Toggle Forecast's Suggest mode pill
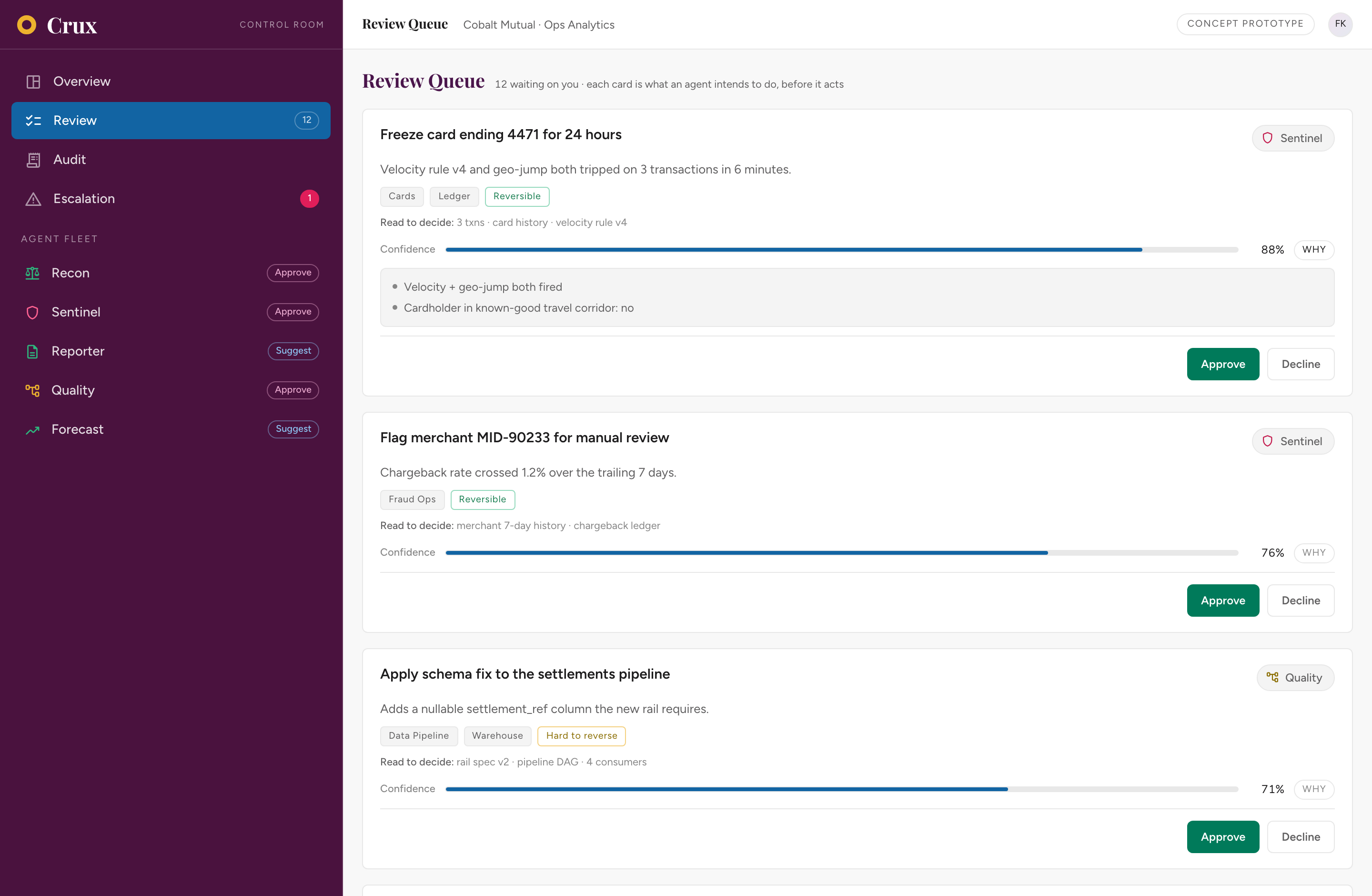 [x=293, y=429]
